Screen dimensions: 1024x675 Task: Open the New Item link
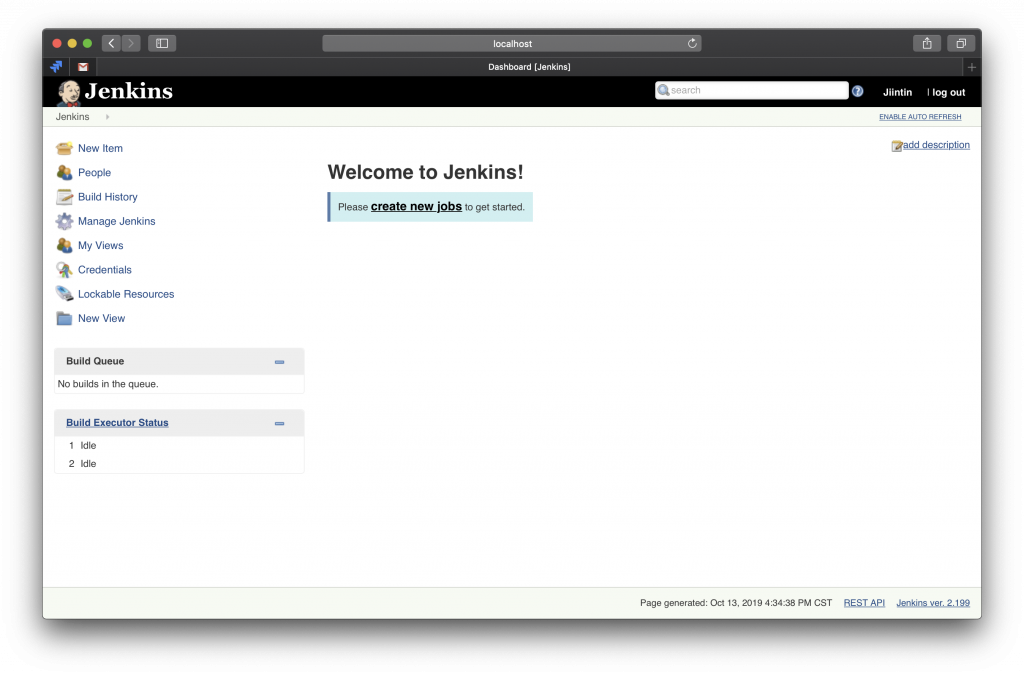(x=100, y=148)
